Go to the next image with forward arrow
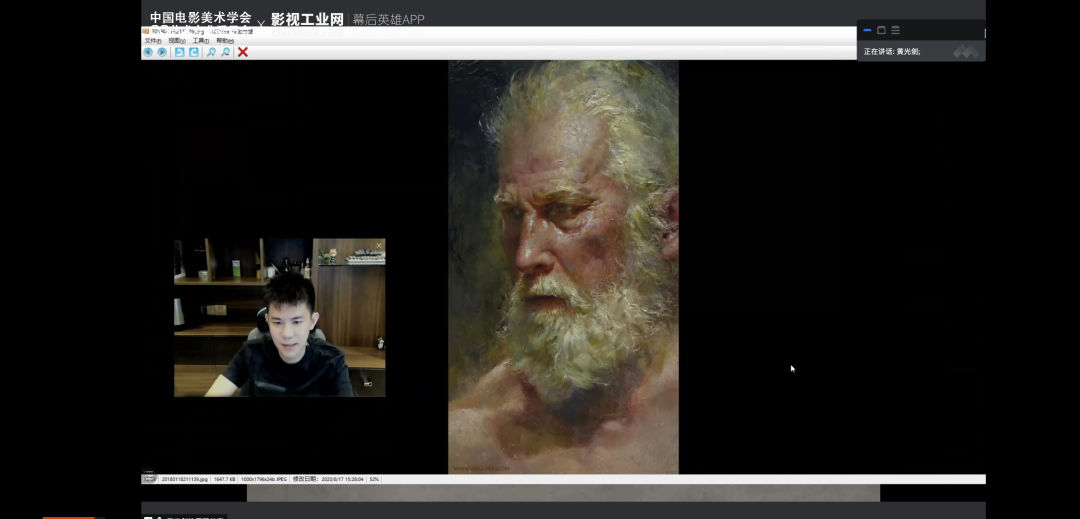This screenshot has height=519, width=1080. [x=162, y=52]
